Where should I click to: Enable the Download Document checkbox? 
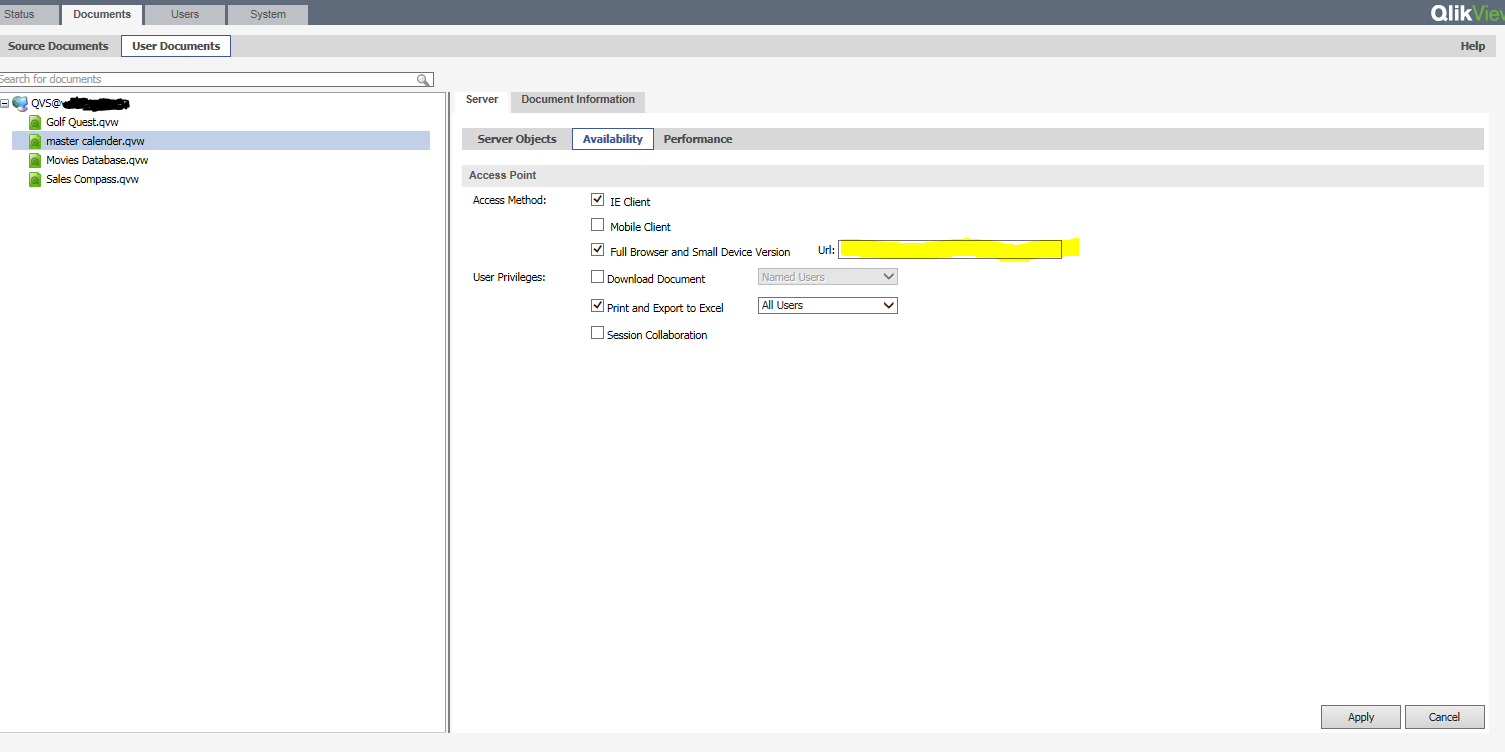coord(598,277)
